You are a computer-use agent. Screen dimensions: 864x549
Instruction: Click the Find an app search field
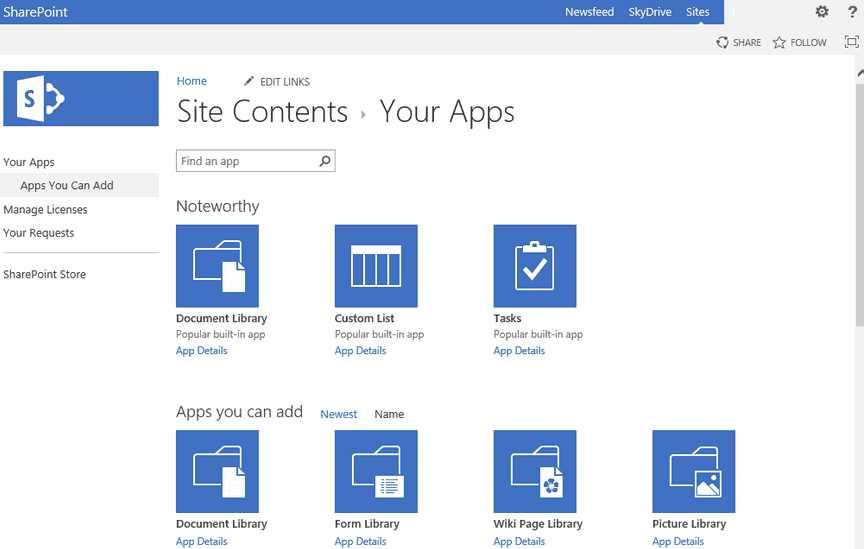point(247,161)
